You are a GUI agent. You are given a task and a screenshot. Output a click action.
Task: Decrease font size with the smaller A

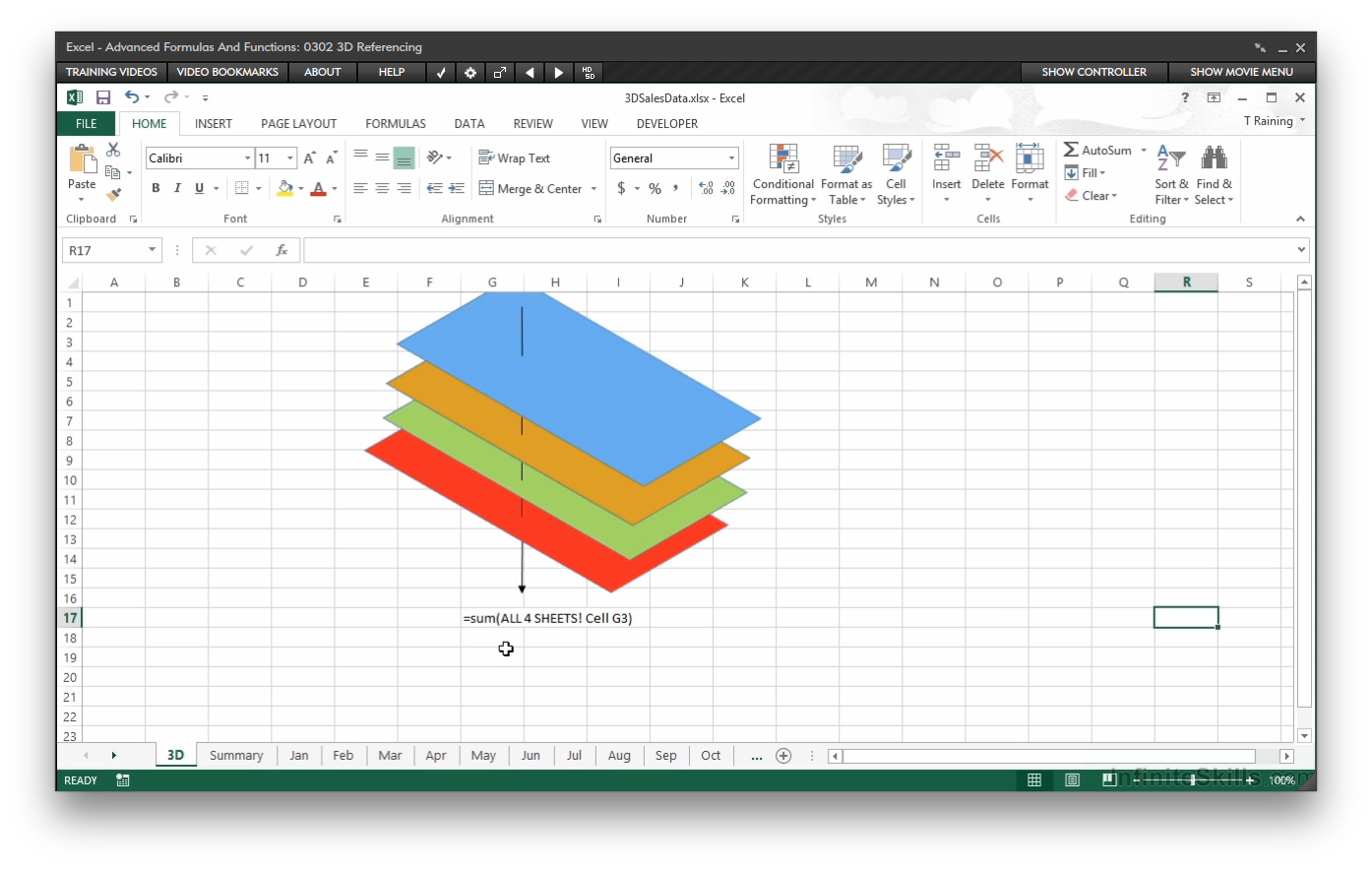(x=332, y=157)
